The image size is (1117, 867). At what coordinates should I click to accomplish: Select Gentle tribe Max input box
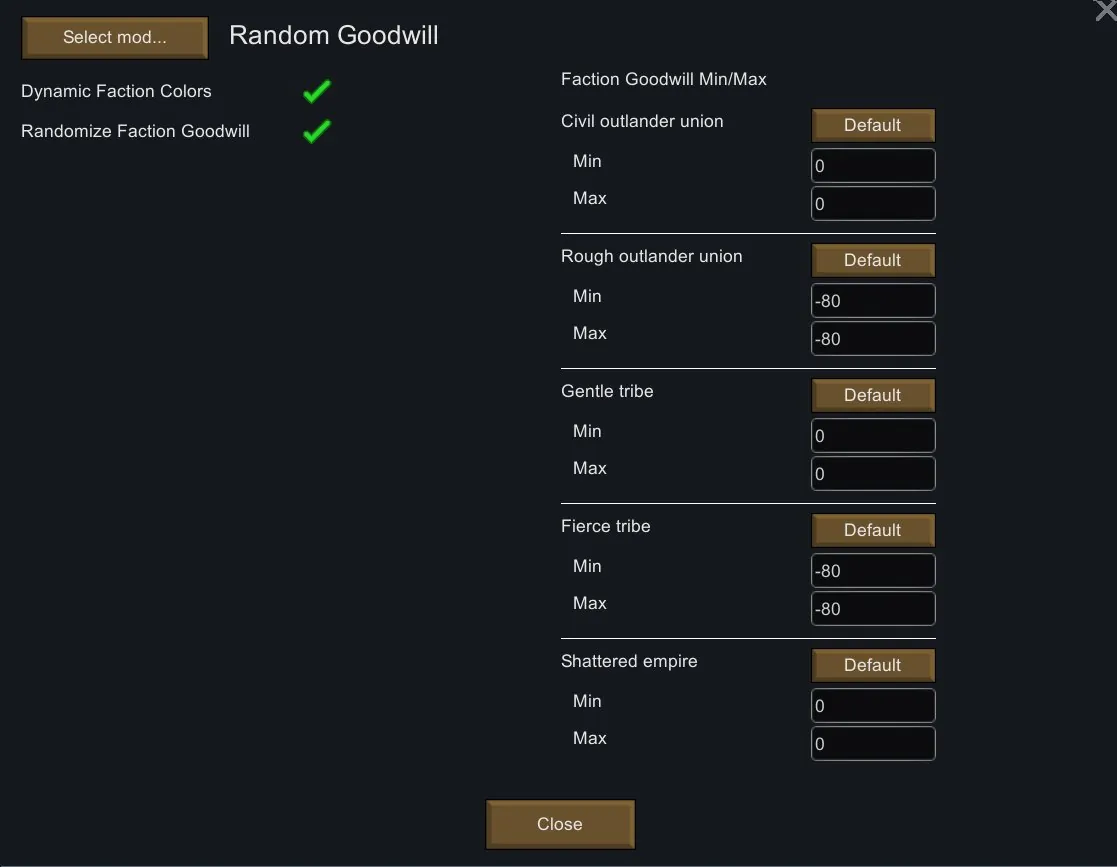tap(872, 474)
